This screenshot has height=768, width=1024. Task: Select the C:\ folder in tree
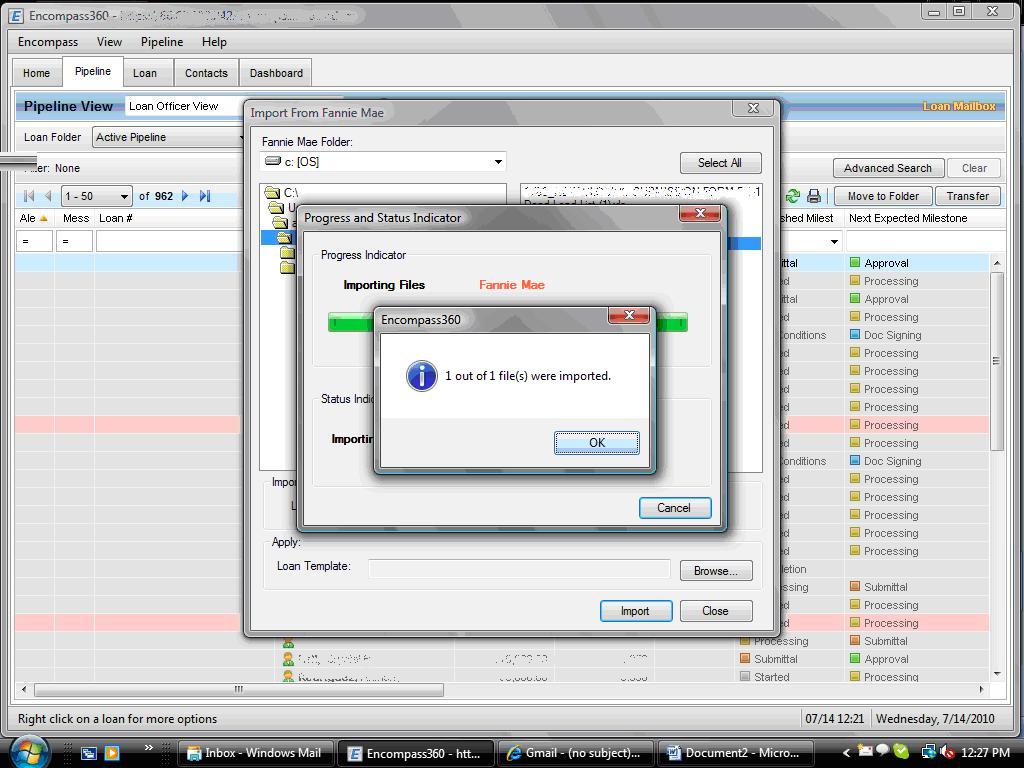283,192
